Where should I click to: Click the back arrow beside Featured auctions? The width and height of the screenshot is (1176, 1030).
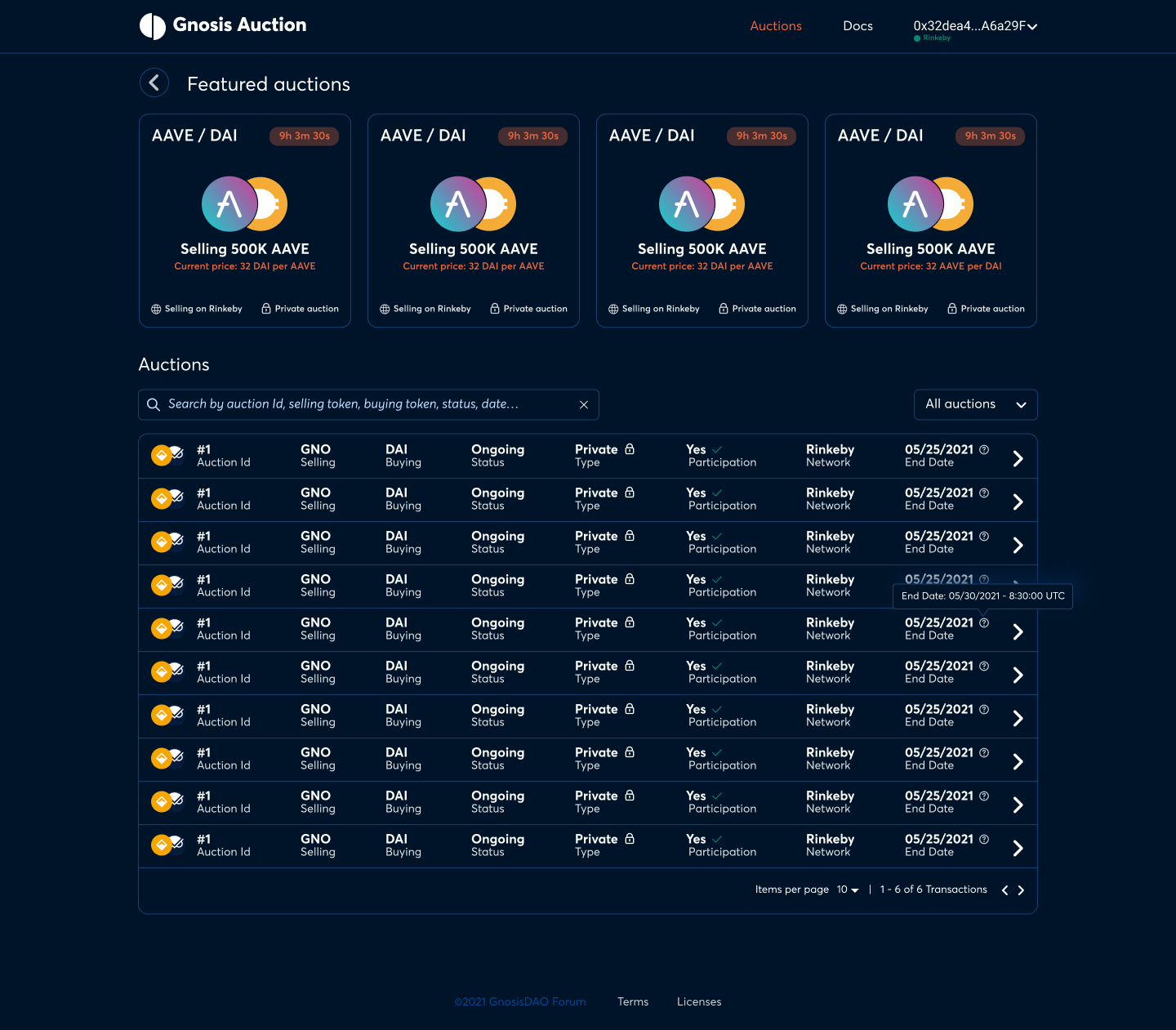pos(154,82)
